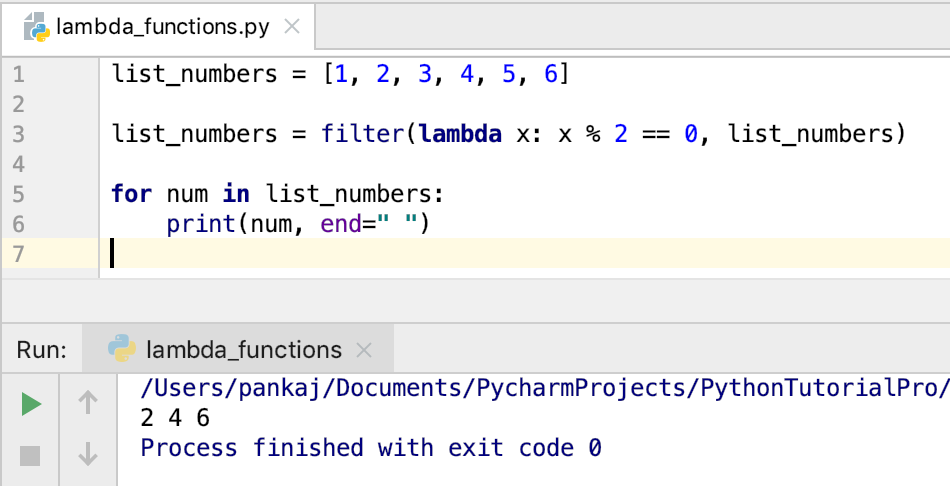Close the lambda_functions.py editor tab
This screenshot has height=486, width=950.
coord(292,27)
